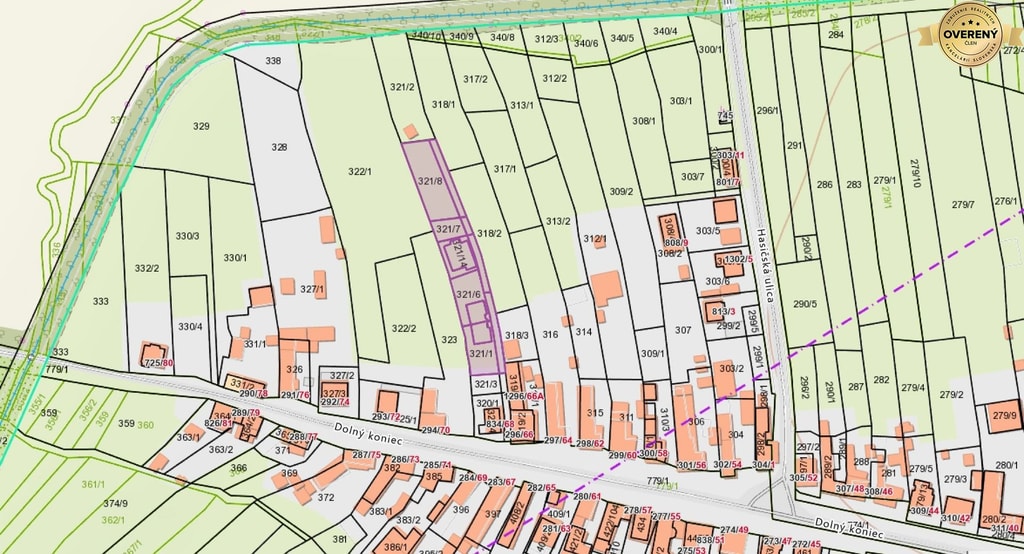Viewport: 1024px width, 554px height.
Task: Click parcel number 307
Action: click(683, 330)
